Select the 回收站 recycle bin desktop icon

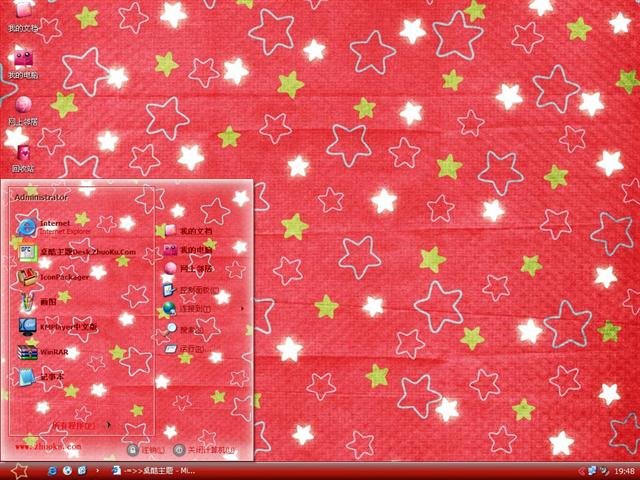(x=23, y=157)
